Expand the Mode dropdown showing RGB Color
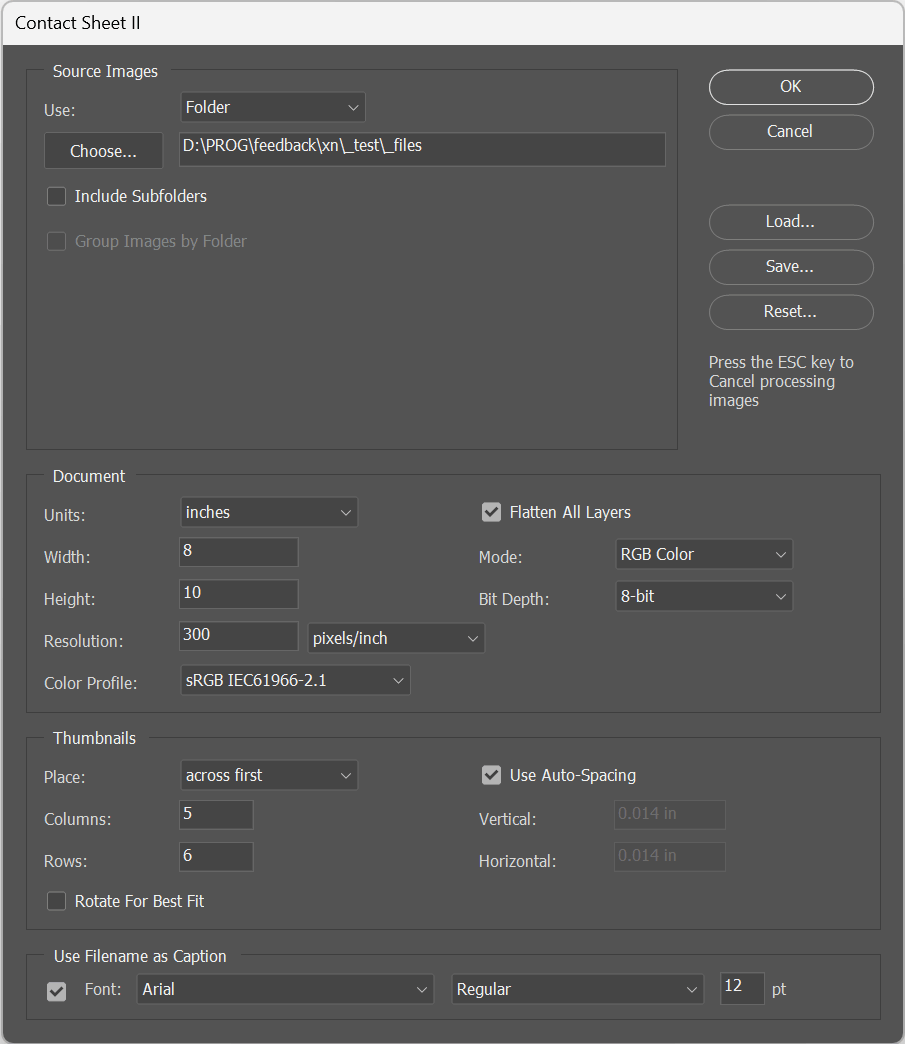The image size is (905, 1044). coord(703,554)
